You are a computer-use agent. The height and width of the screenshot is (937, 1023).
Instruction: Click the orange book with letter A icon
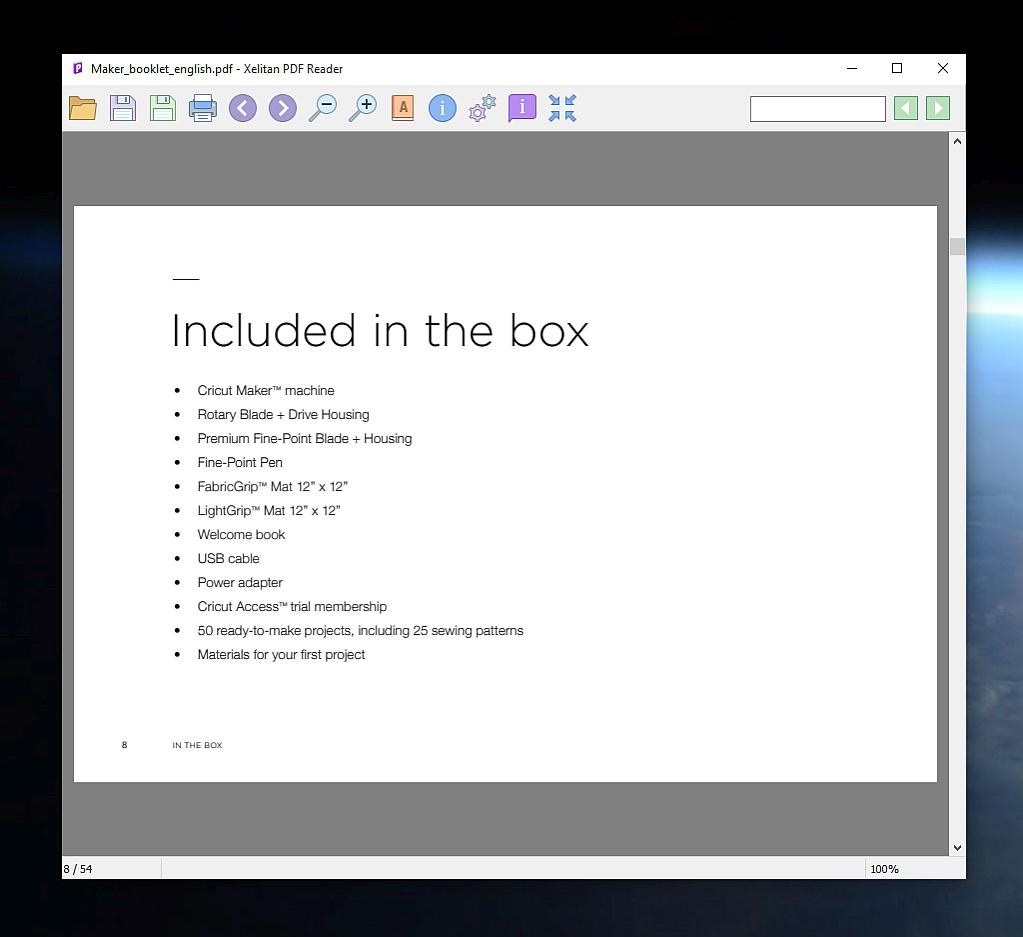403,108
